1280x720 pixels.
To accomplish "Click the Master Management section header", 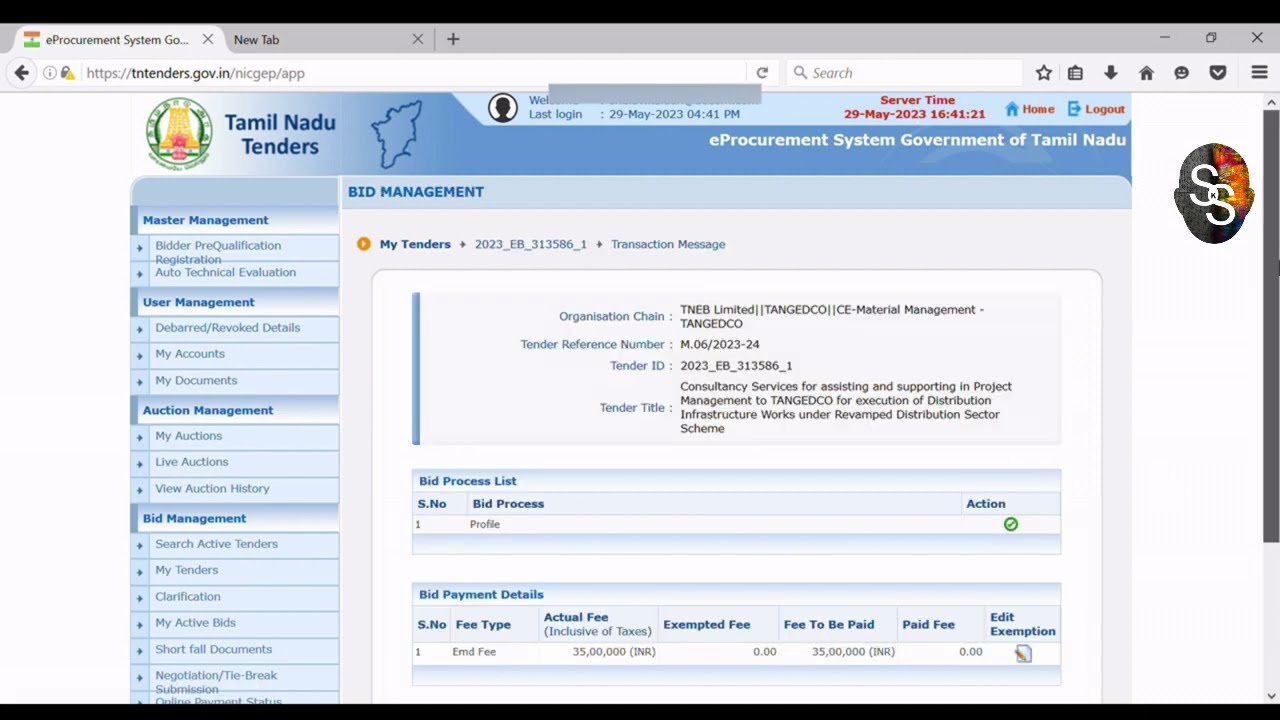I will 205,220.
